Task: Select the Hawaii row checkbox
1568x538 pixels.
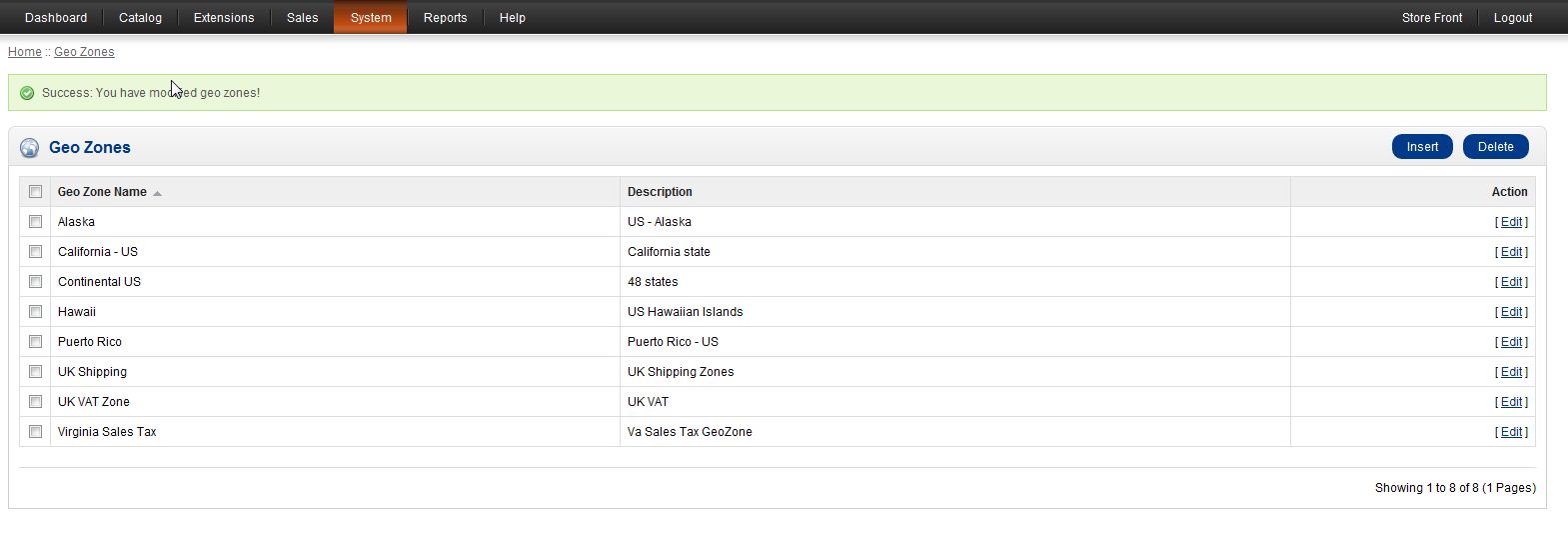Action: click(35, 312)
